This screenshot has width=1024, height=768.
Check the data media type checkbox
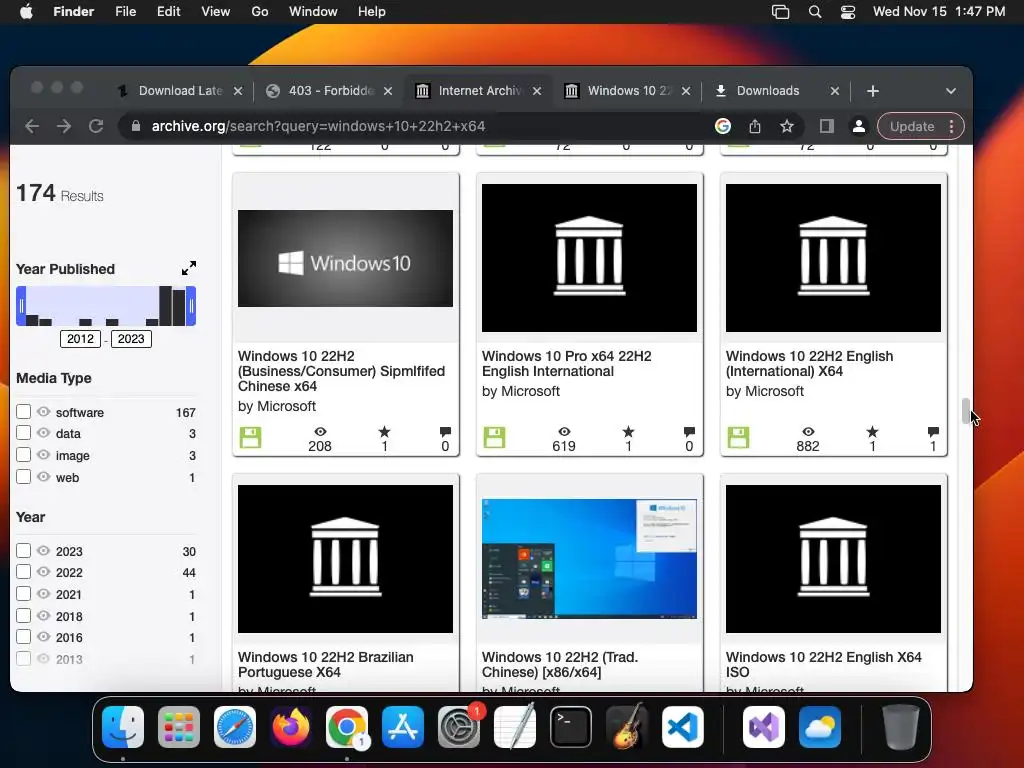click(x=24, y=432)
